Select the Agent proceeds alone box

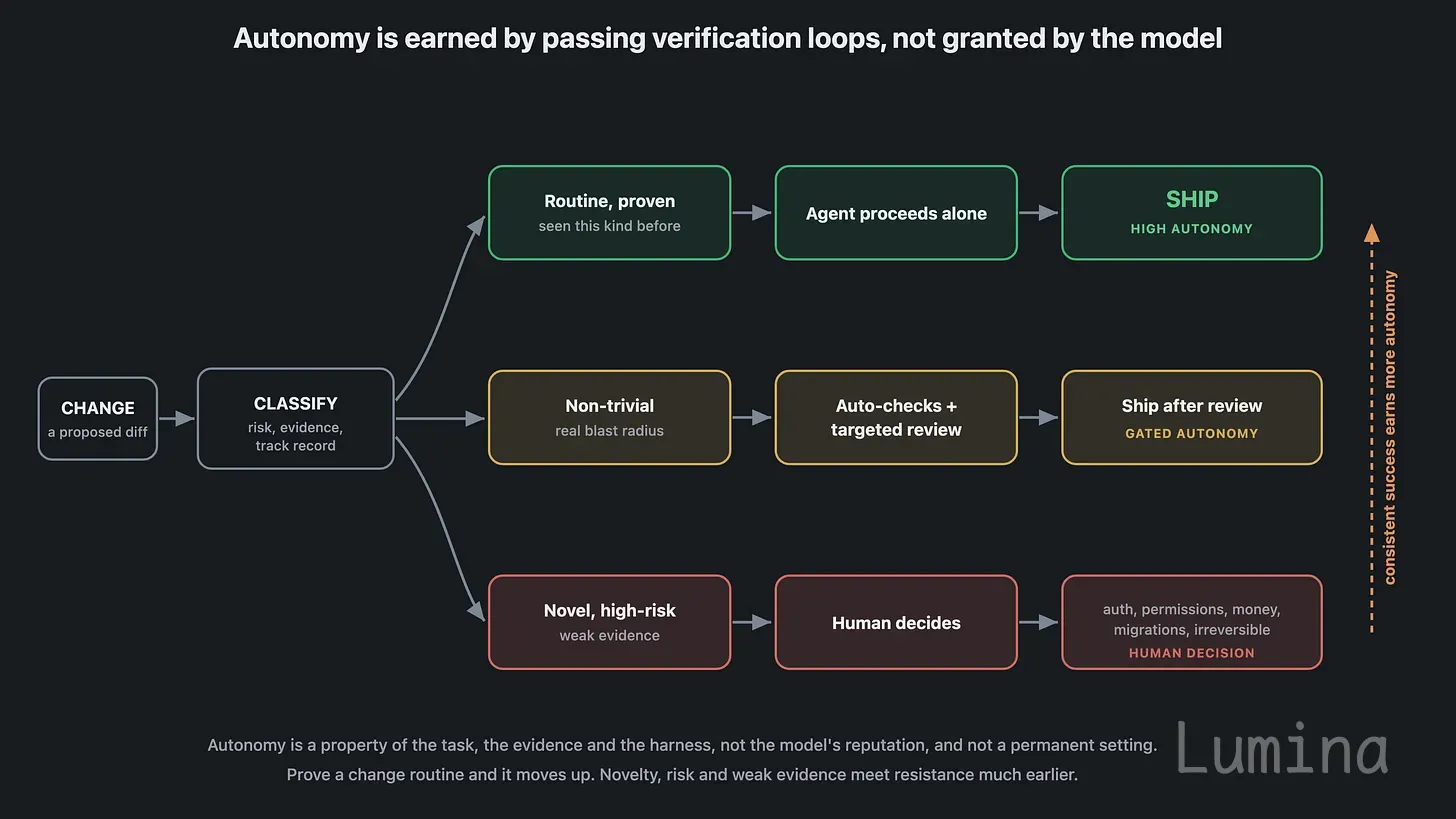[896, 213]
